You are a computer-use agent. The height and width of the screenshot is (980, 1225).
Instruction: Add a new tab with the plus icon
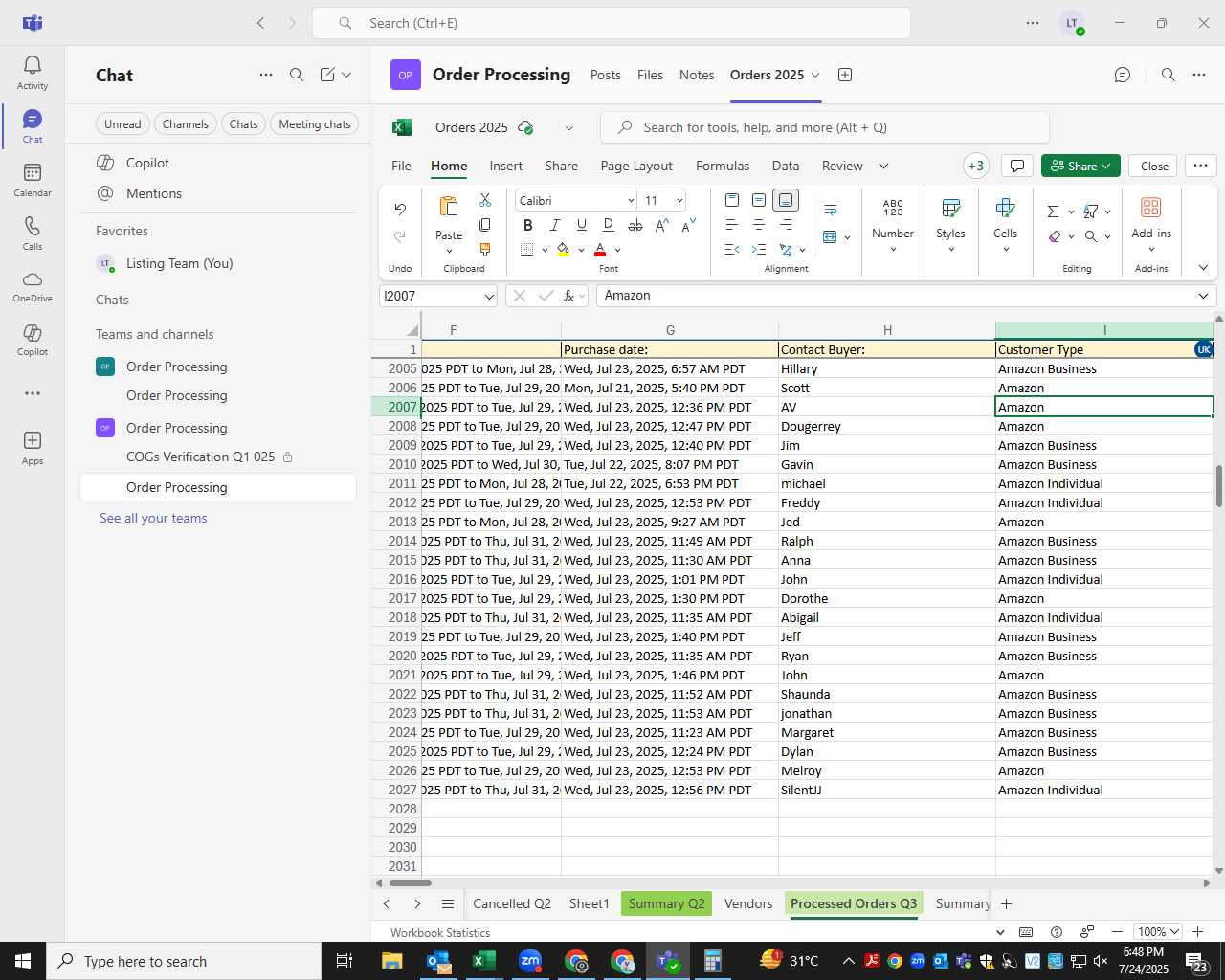845,75
